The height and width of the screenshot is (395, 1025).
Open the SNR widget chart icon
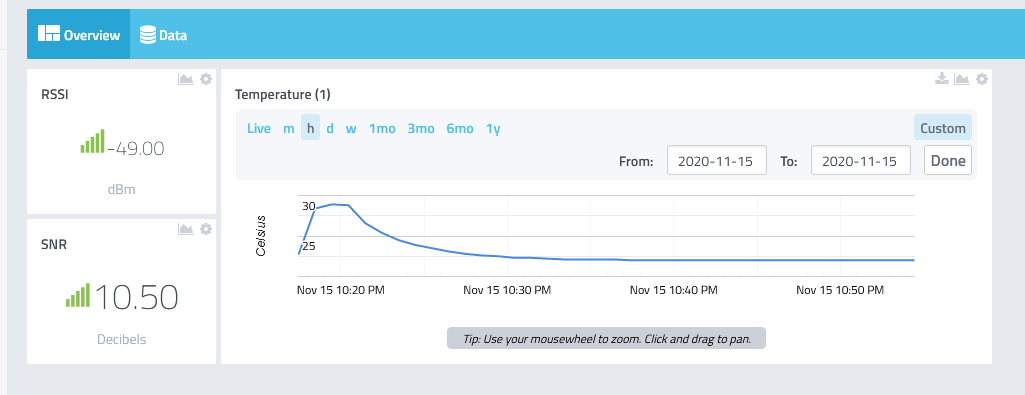(x=186, y=229)
